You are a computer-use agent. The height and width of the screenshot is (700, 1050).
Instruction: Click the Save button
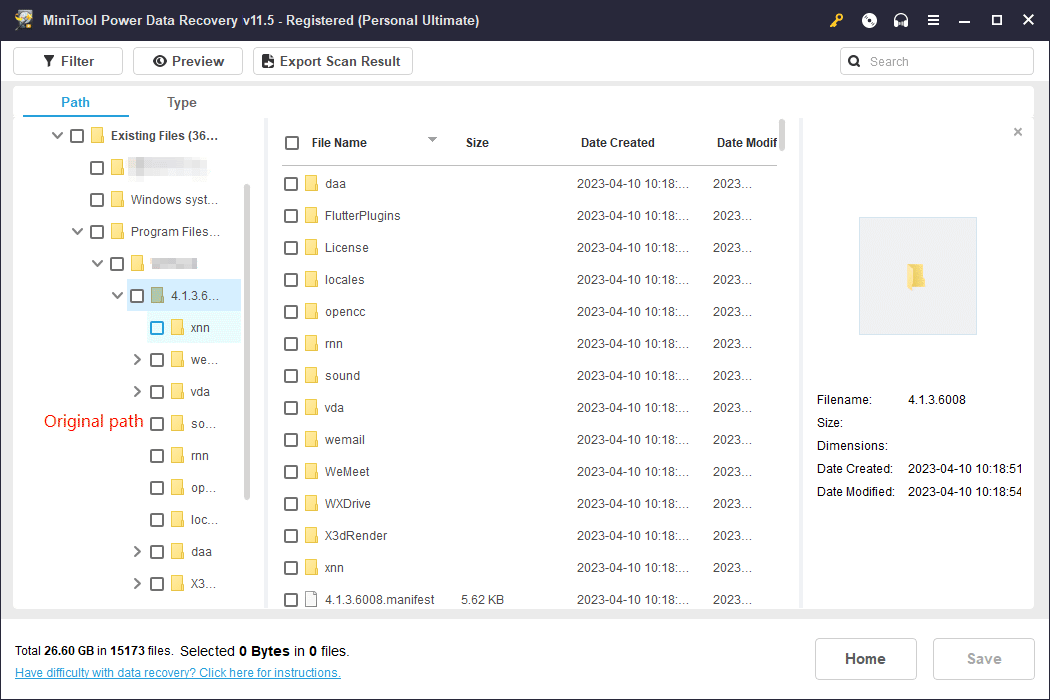(x=984, y=659)
